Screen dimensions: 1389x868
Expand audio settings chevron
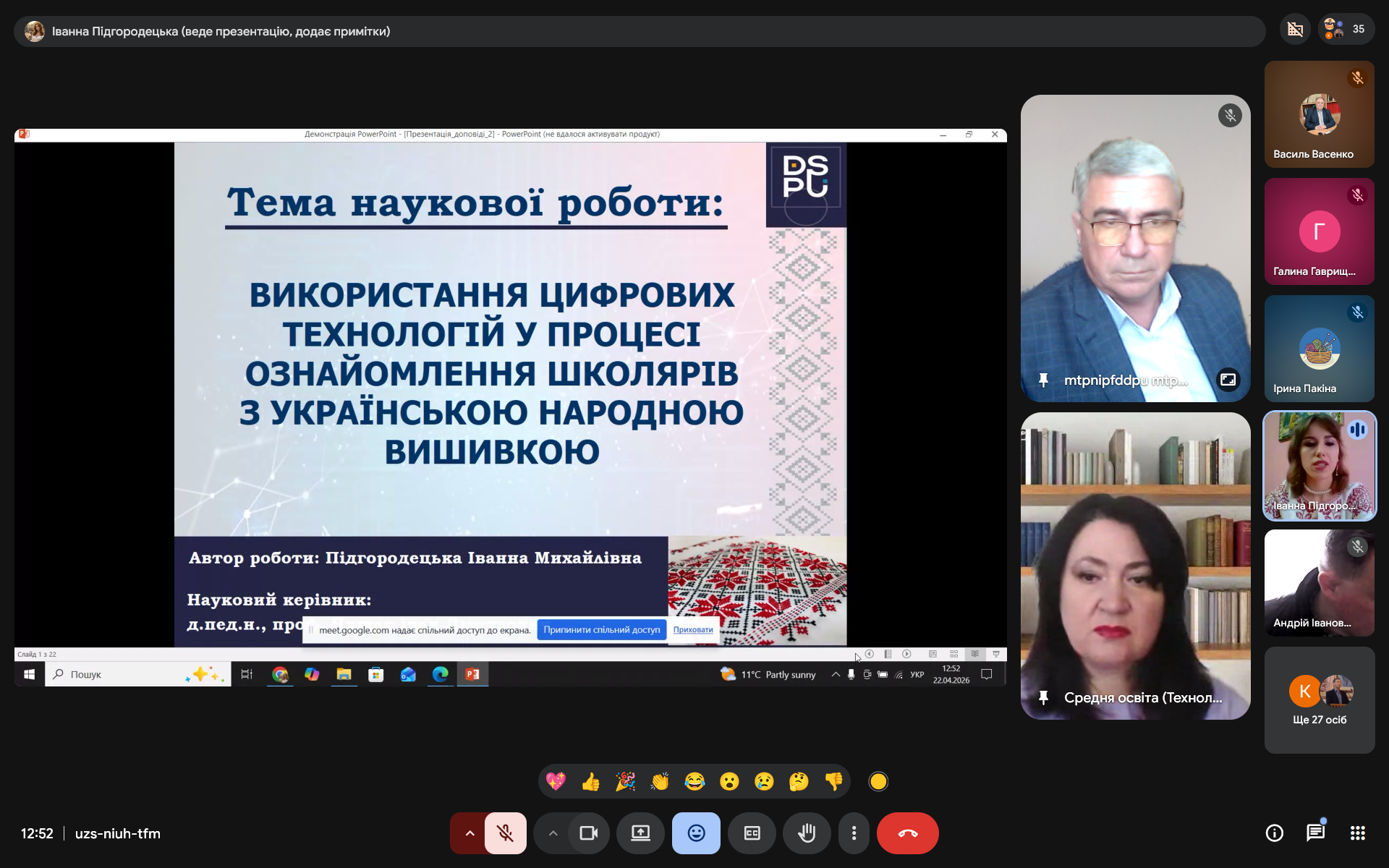(x=470, y=833)
